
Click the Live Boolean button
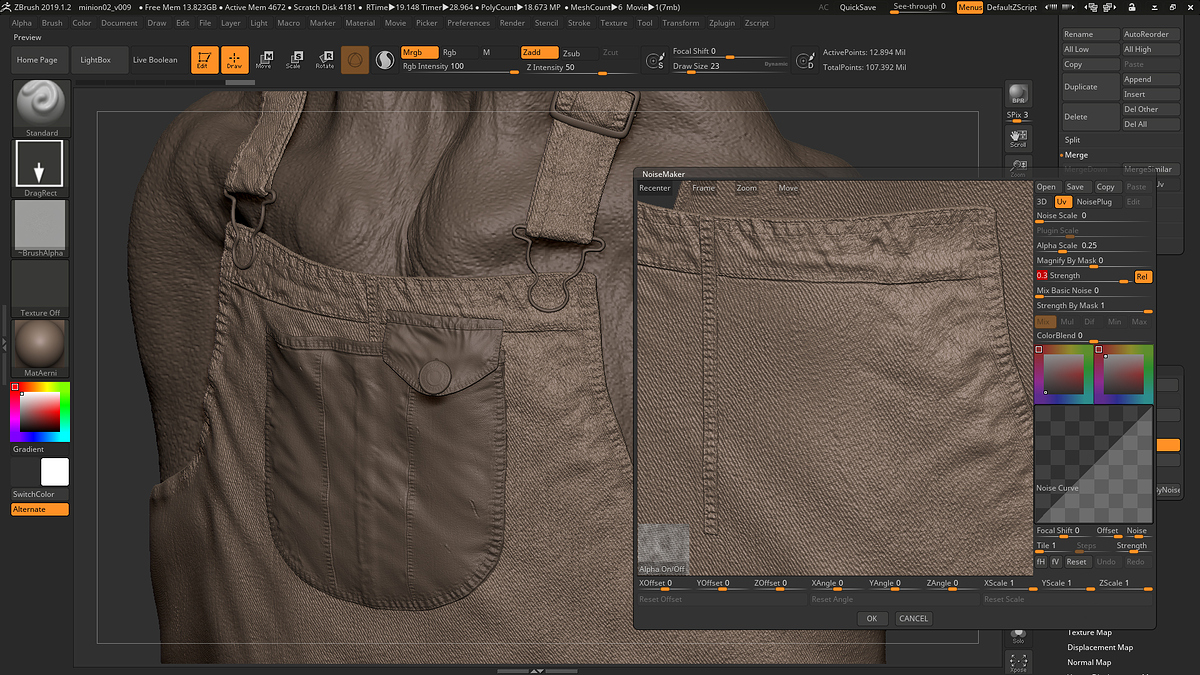pos(155,60)
